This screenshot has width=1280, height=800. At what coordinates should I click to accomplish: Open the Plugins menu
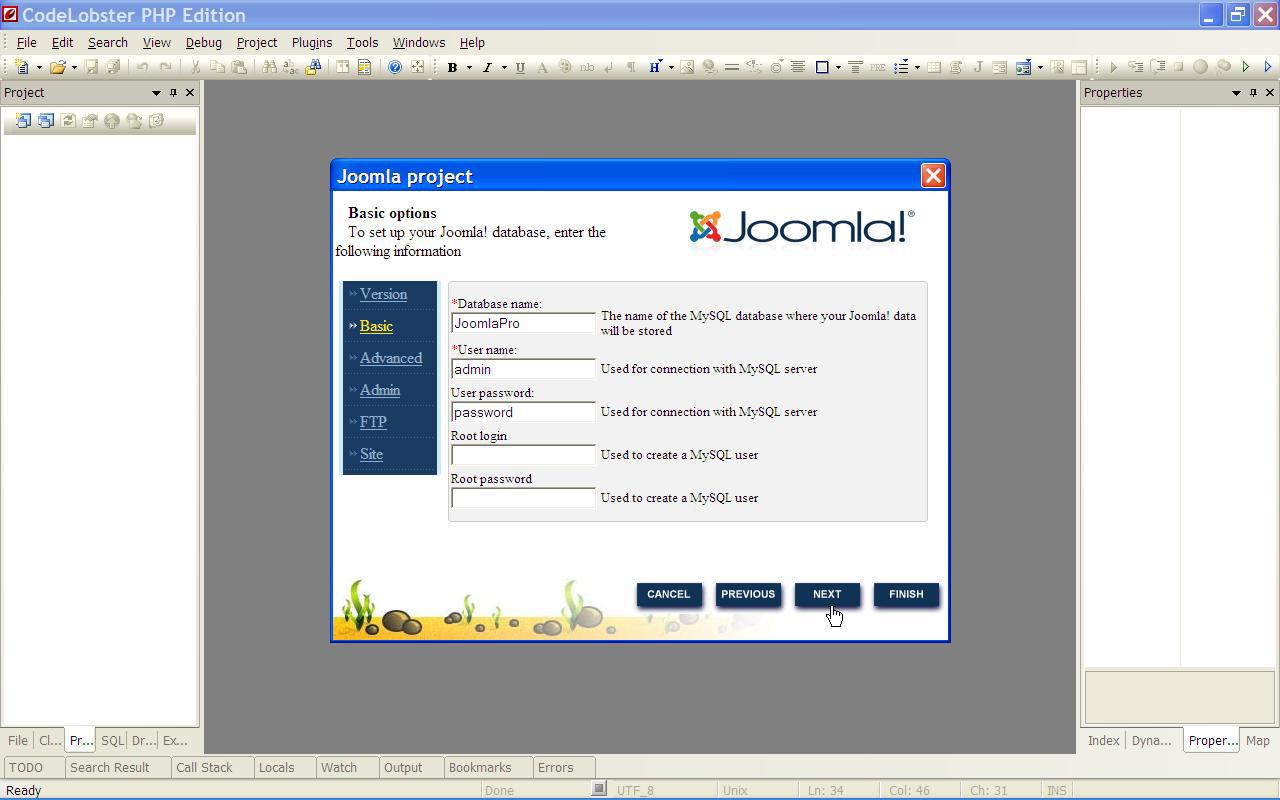[312, 43]
